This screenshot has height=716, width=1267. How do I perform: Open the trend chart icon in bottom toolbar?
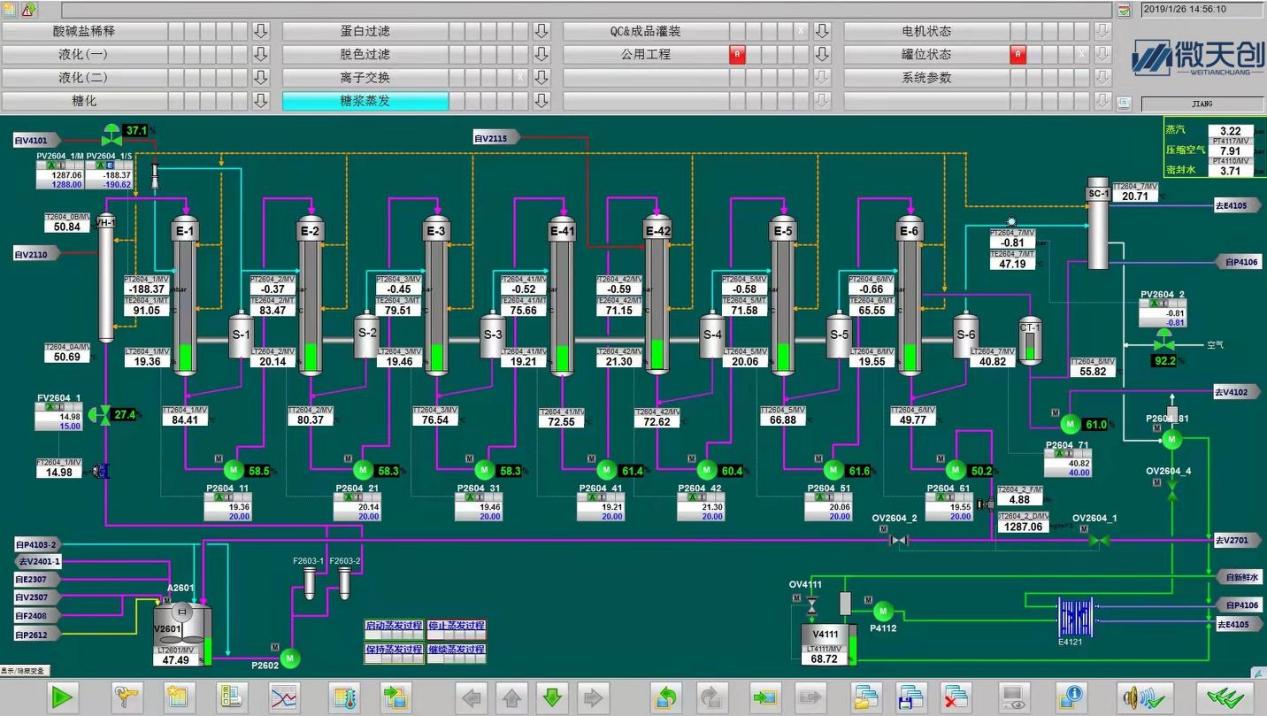[x=285, y=697]
